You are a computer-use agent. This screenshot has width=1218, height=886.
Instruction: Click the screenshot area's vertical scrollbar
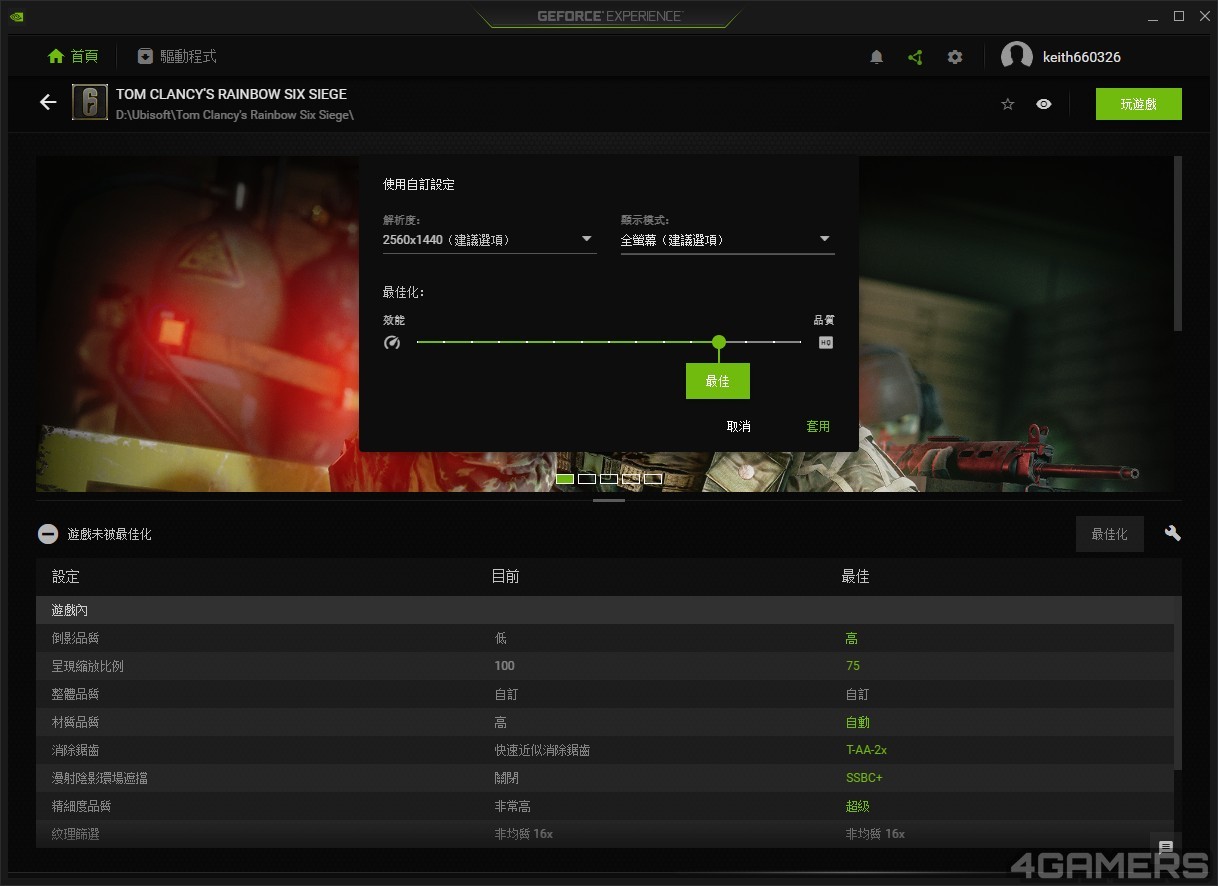[1178, 243]
